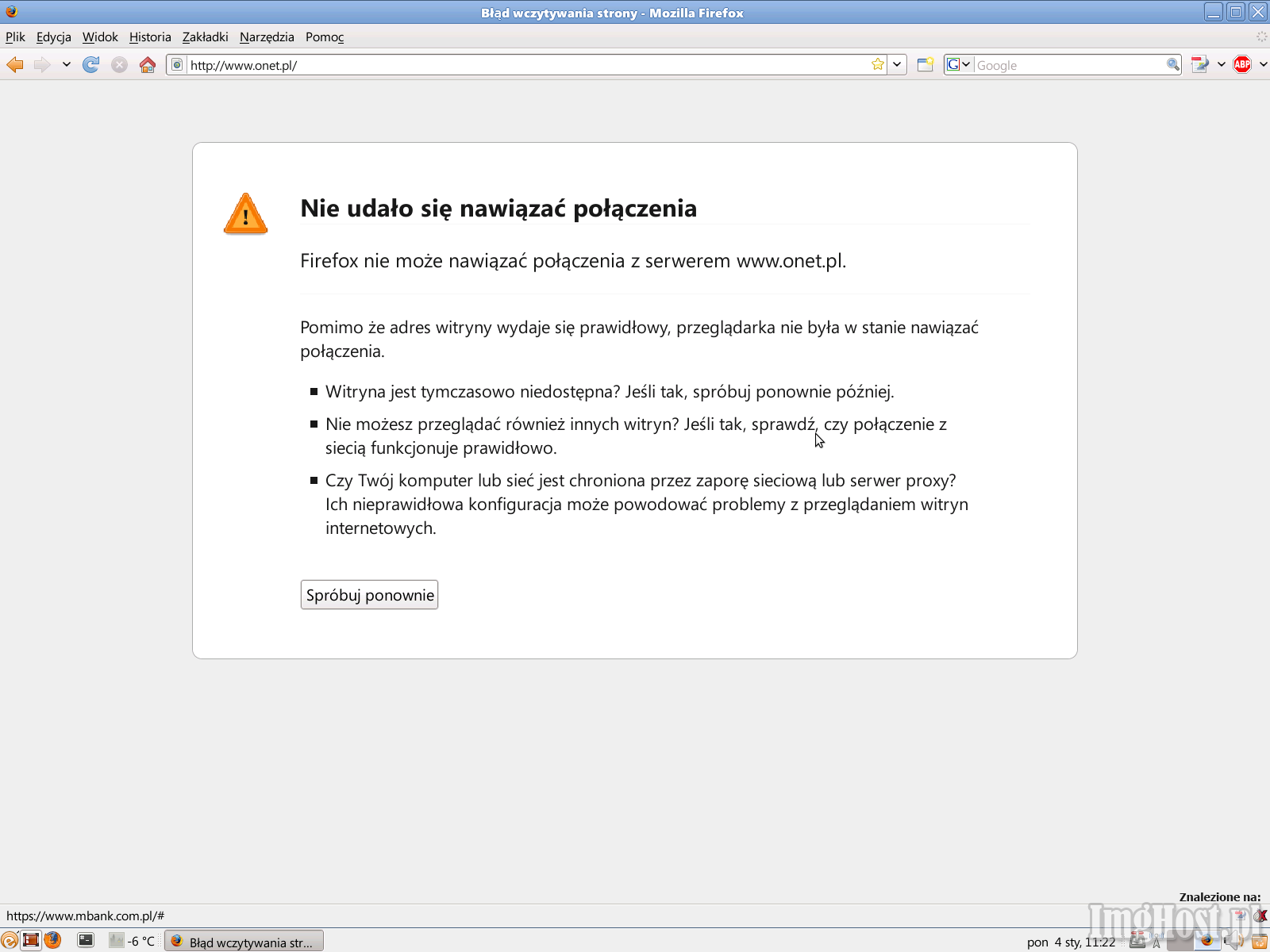1270x952 pixels.
Task: Click the status bar page-with-arrow icon
Action: [x=1241, y=916]
